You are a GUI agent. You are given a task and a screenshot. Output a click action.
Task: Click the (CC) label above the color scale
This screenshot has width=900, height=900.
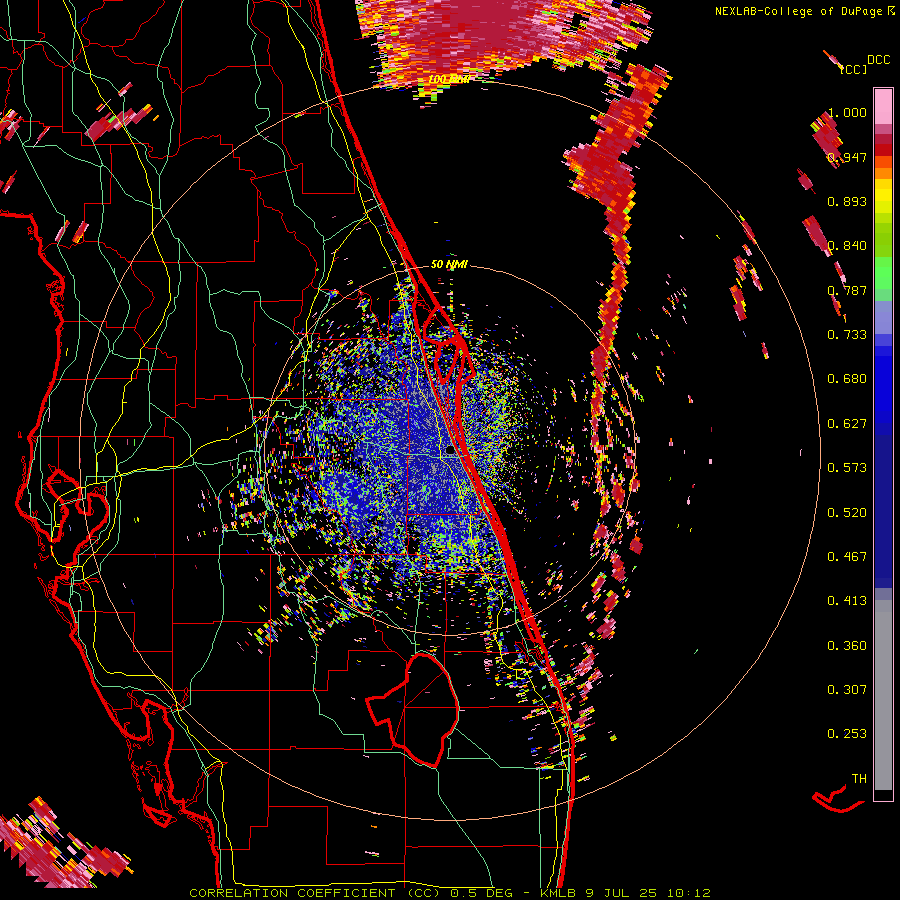click(x=853, y=69)
